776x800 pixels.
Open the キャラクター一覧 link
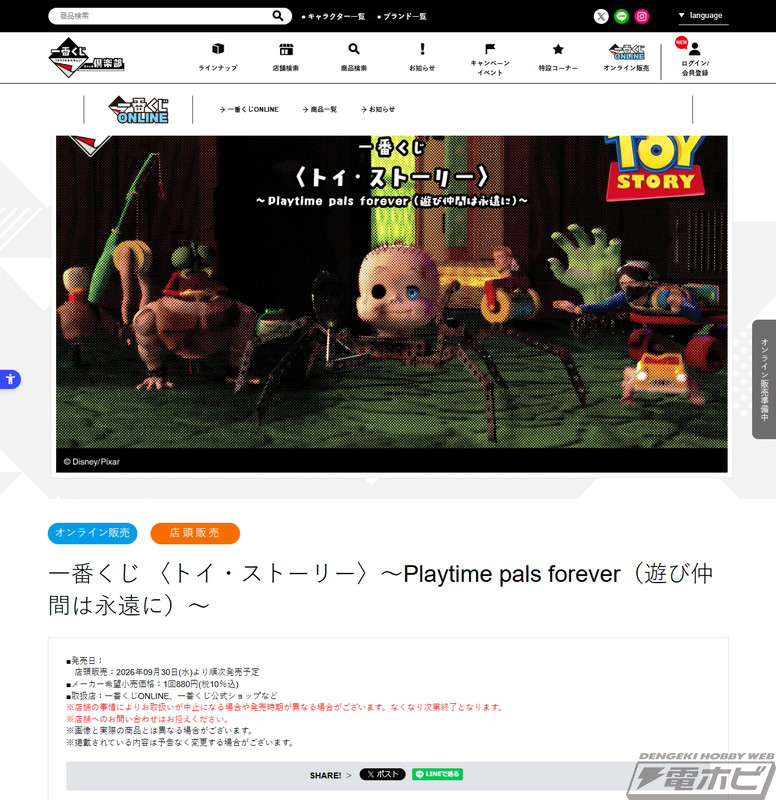tap(333, 16)
